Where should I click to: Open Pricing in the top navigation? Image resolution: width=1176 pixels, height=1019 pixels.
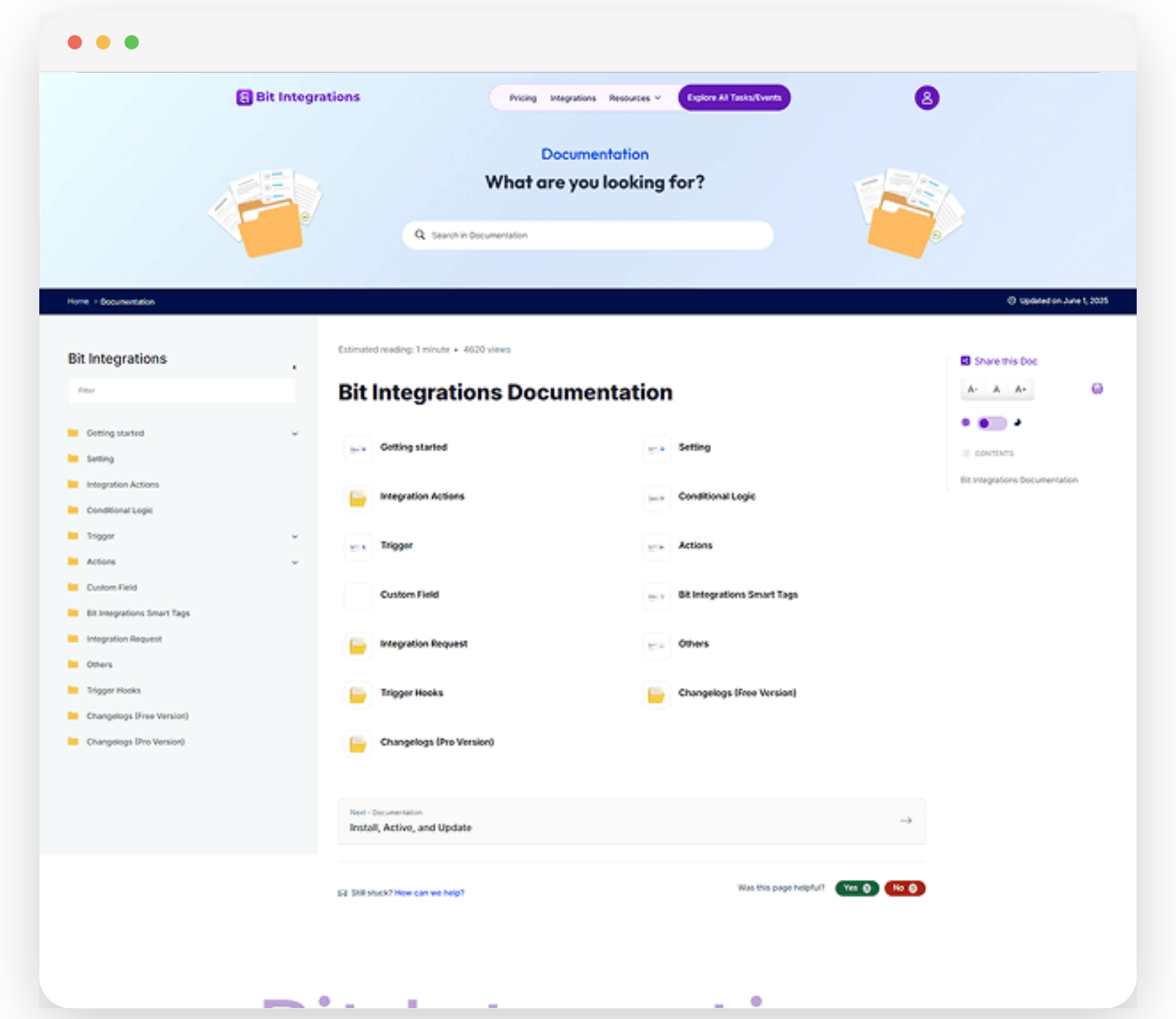pyautogui.click(x=523, y=98)
